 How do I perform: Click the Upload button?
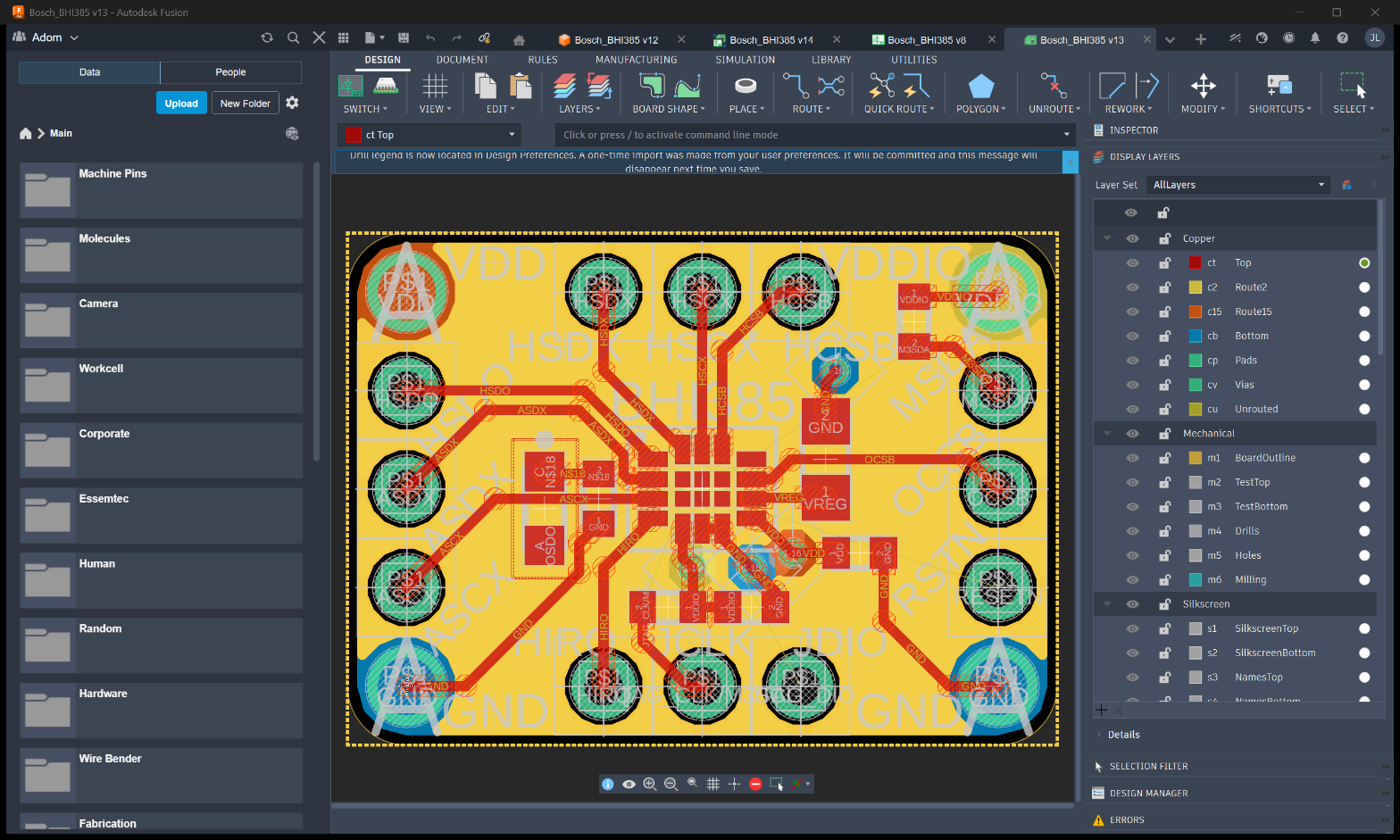point(181,104)
